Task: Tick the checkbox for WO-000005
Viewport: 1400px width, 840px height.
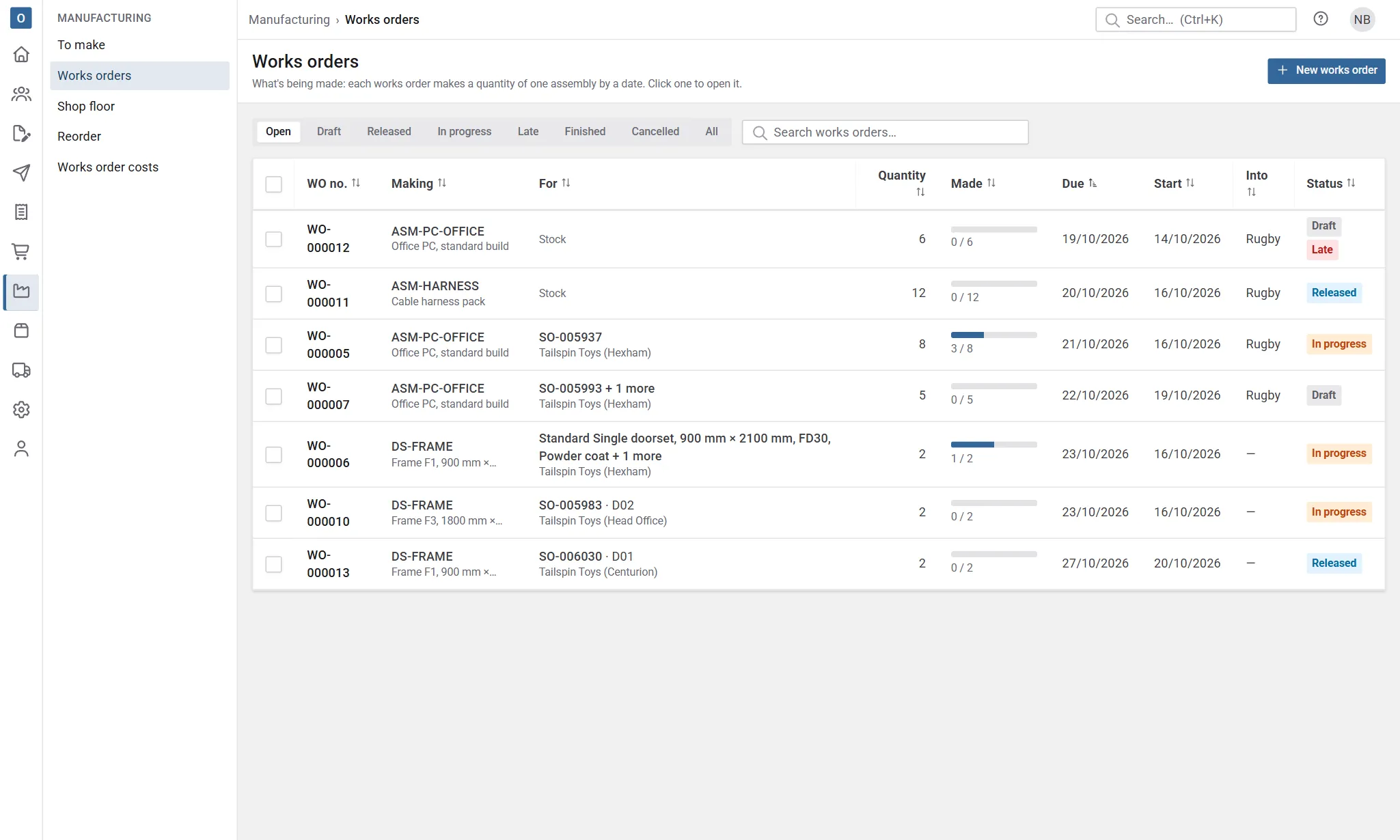Action: (x=273, y=345)
